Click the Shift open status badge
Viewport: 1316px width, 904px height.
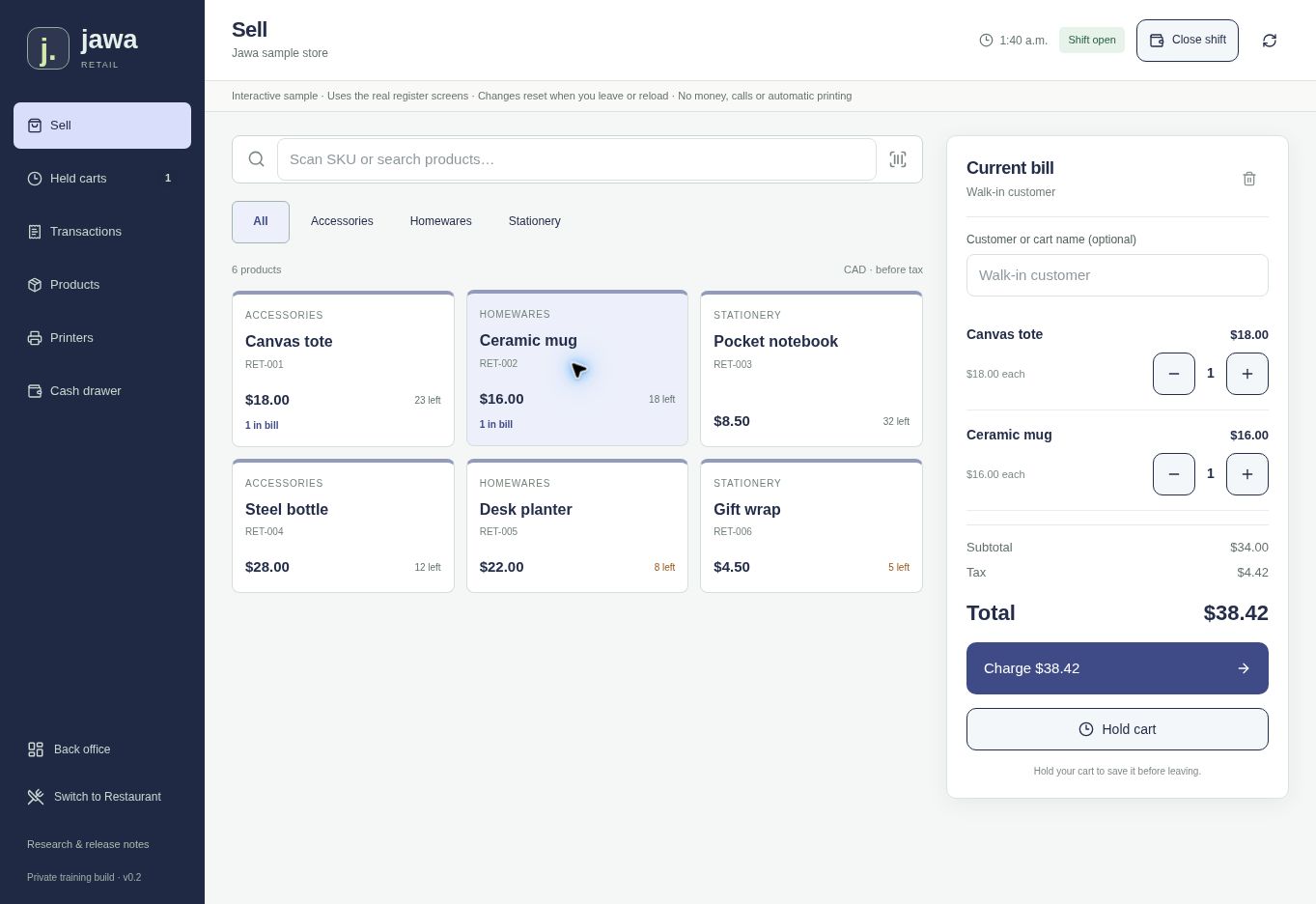(x=1092, y=41)
